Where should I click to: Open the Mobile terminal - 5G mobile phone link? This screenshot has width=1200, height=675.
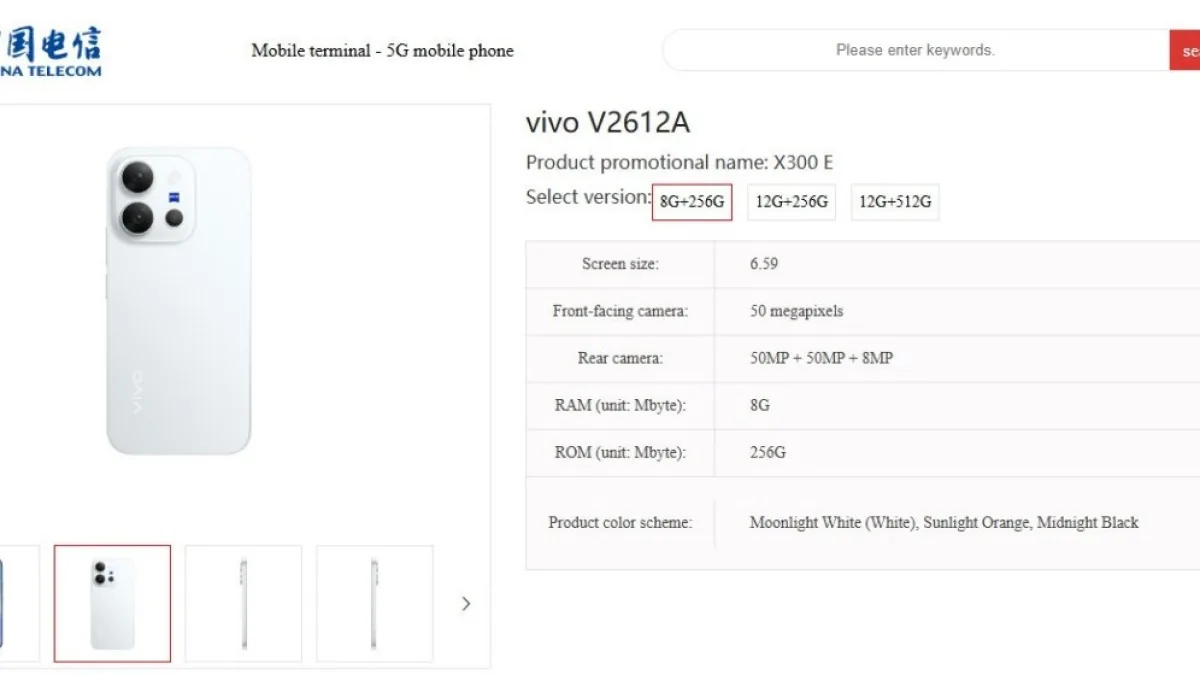383,50
